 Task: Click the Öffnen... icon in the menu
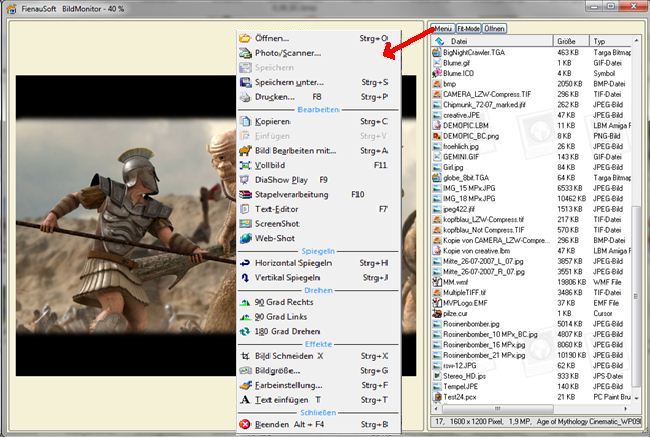pos(246,38)
